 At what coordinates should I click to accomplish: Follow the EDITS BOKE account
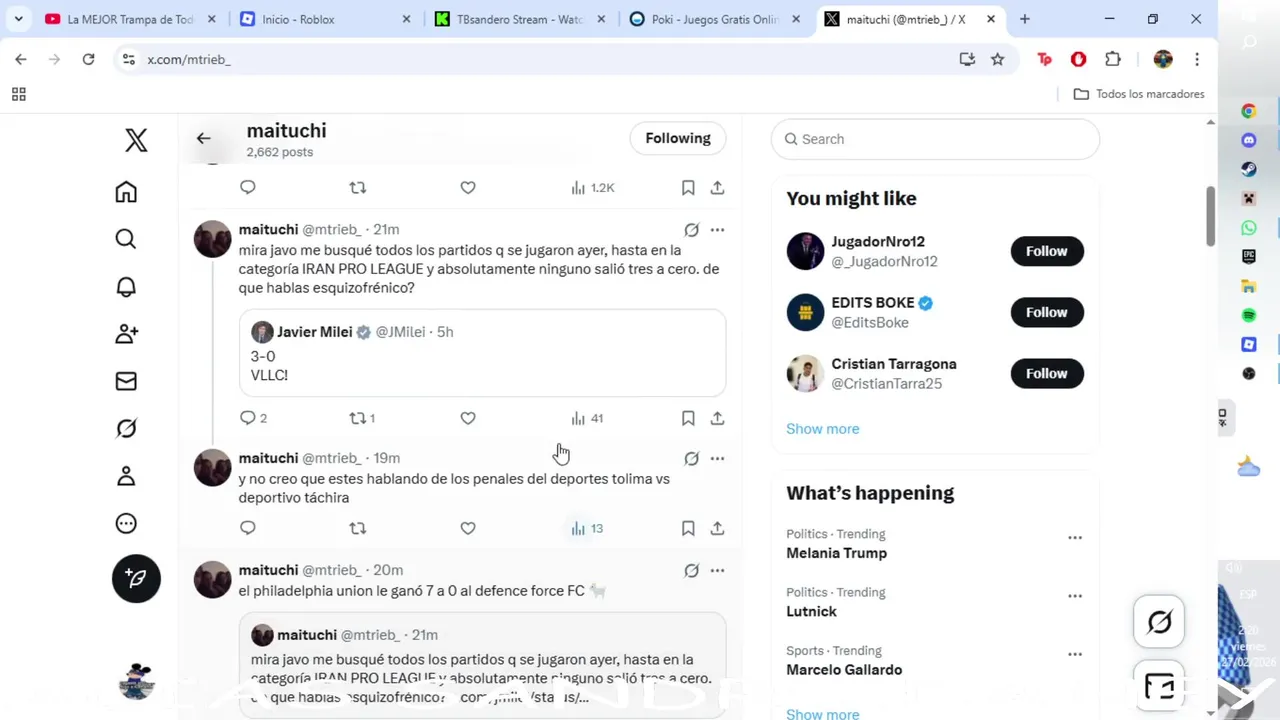(x=1046, y=312)
